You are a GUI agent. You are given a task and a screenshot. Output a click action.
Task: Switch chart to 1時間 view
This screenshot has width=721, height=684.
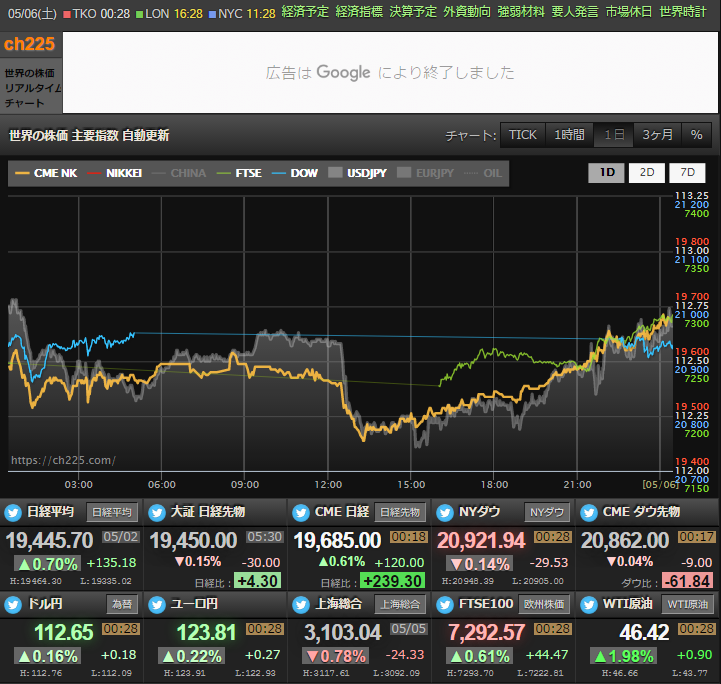click(x=569, y=135)
